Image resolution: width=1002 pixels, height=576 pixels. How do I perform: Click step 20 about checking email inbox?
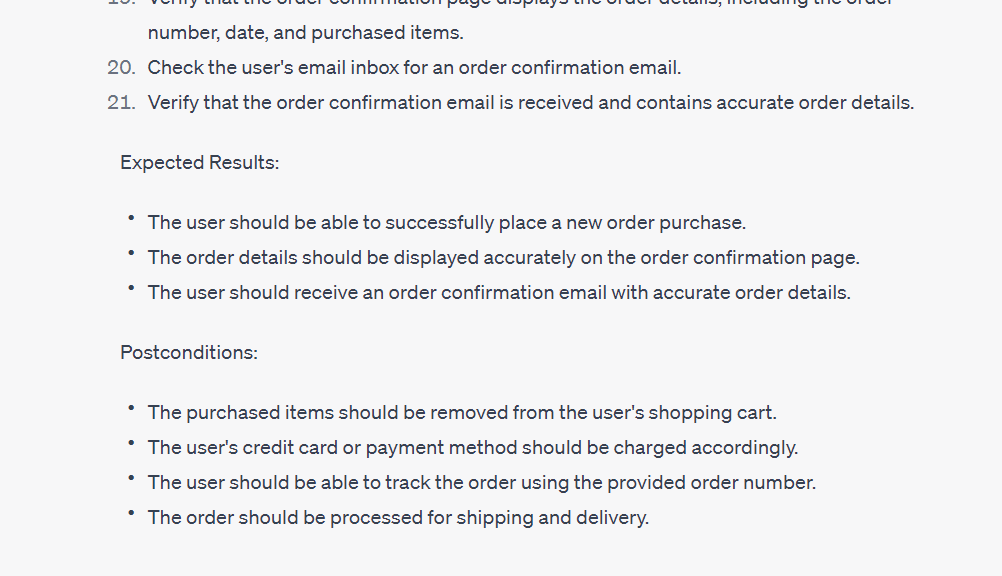pos(414,67)
